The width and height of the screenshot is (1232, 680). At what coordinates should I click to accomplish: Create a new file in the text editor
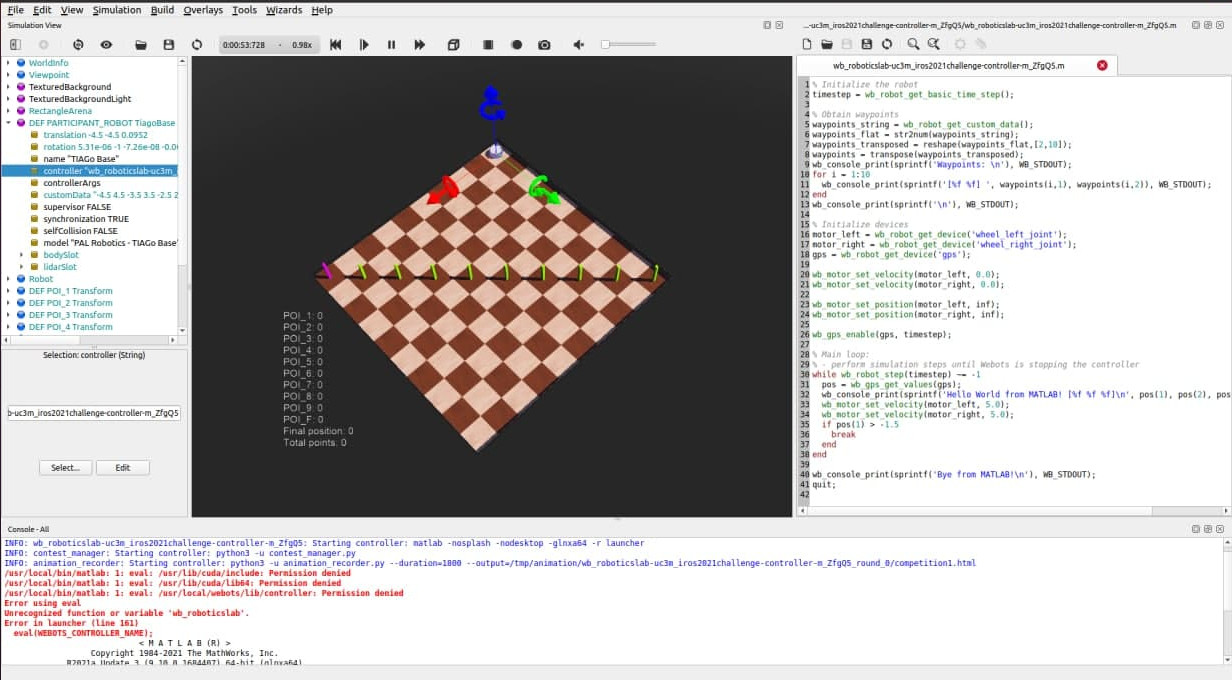click(807, 44)
